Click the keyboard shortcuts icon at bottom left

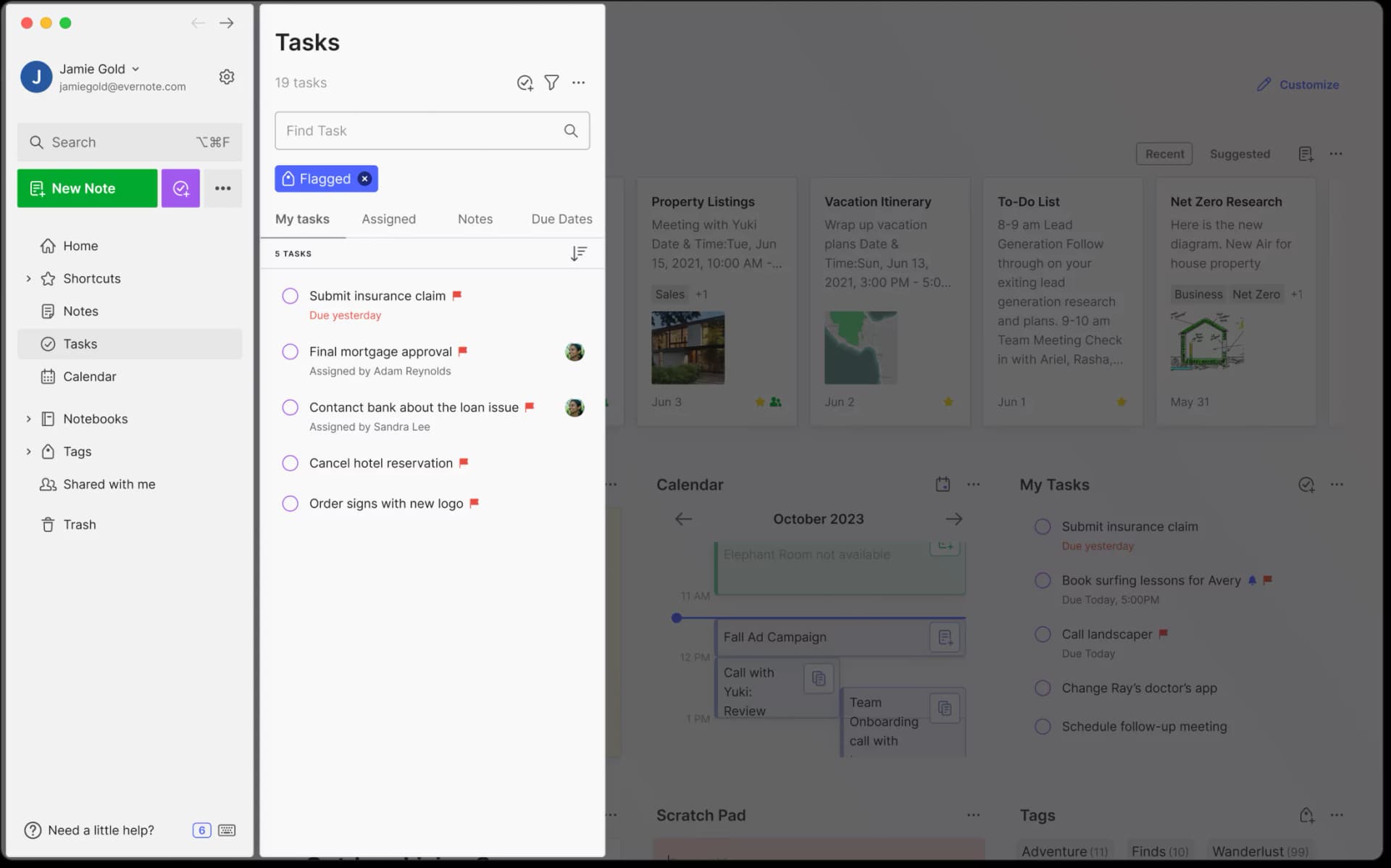click(227, 830)
